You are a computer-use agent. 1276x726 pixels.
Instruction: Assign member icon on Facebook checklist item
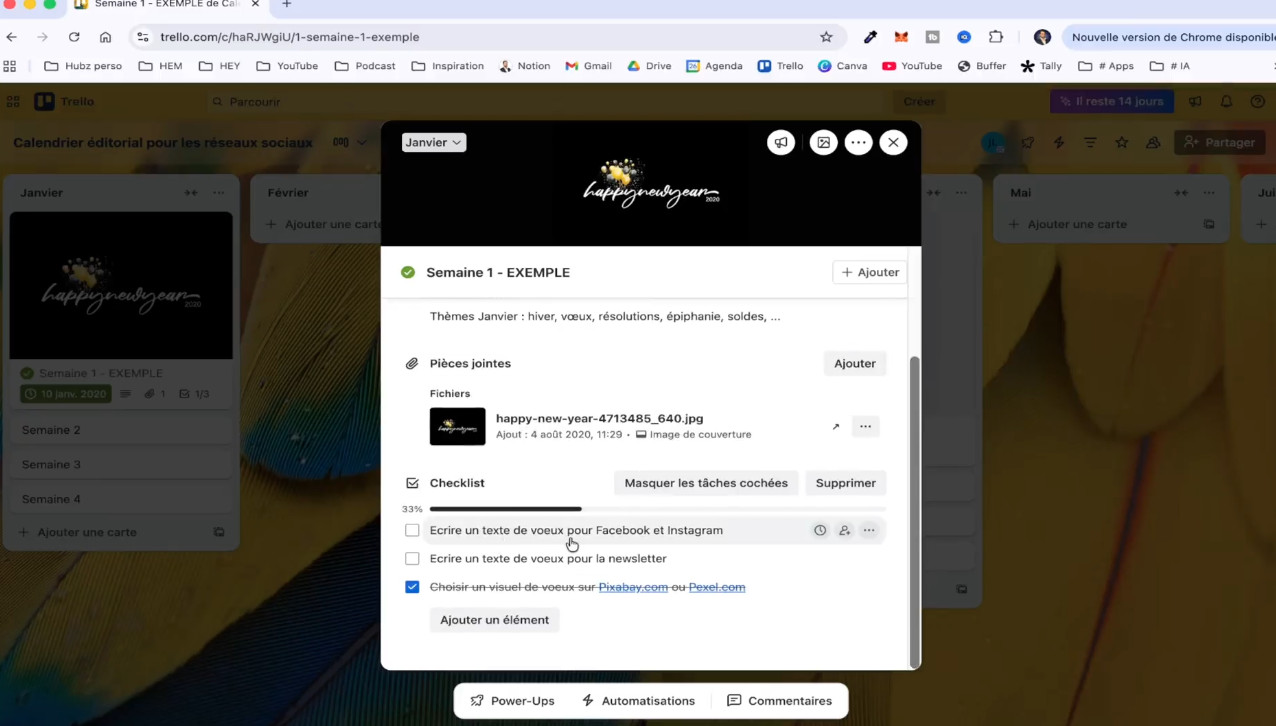click(844, 530)
